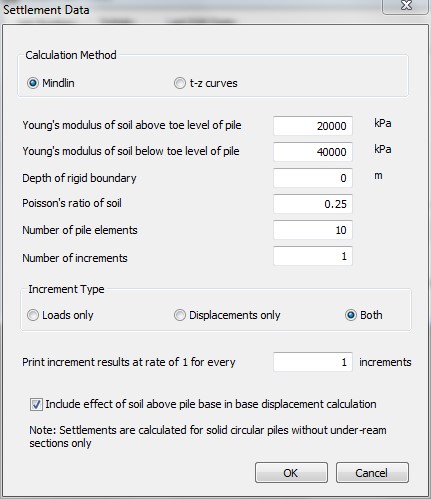Select the Number of pile elements field
This screenshot has height=499, width=431.
point(313,230)
